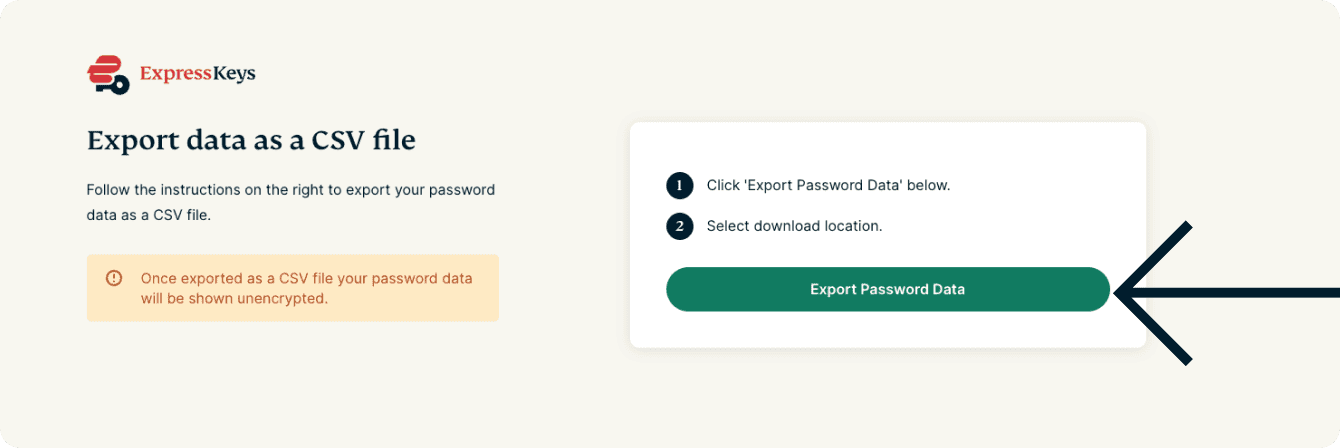Click blank bottom area of white instruction card
Screen dimensions: 1340x448
(887, 330)
